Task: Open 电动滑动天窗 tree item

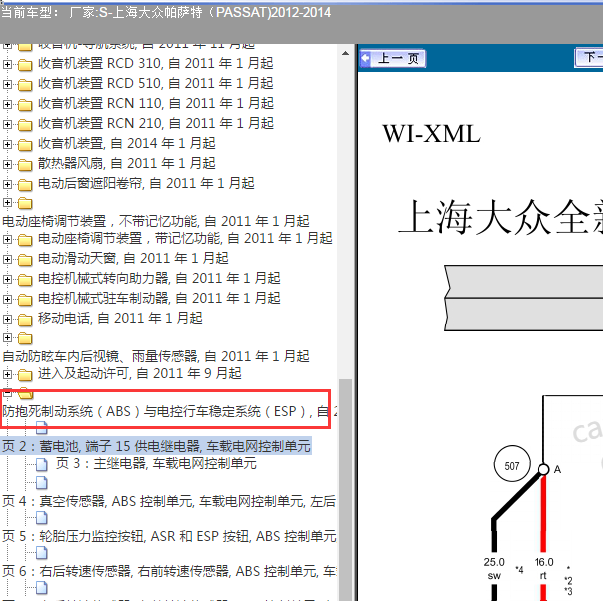Action: click(133, 258)
